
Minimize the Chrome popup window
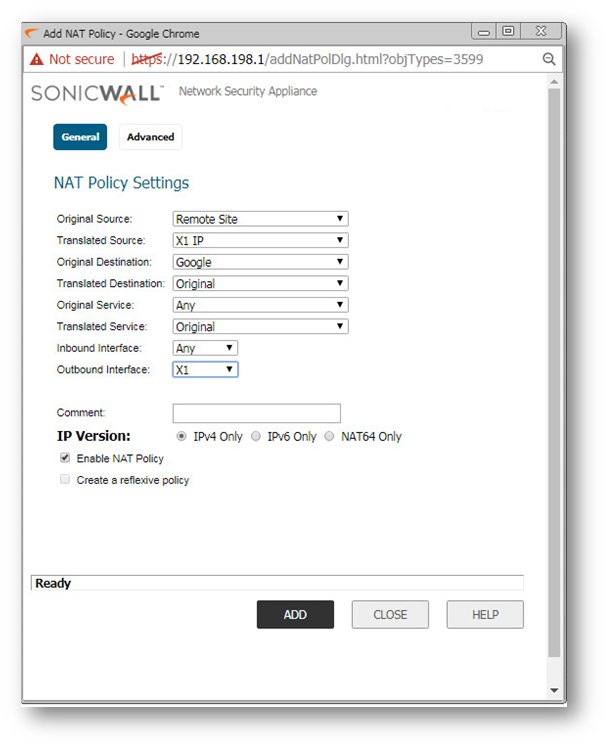pos(485,33)
